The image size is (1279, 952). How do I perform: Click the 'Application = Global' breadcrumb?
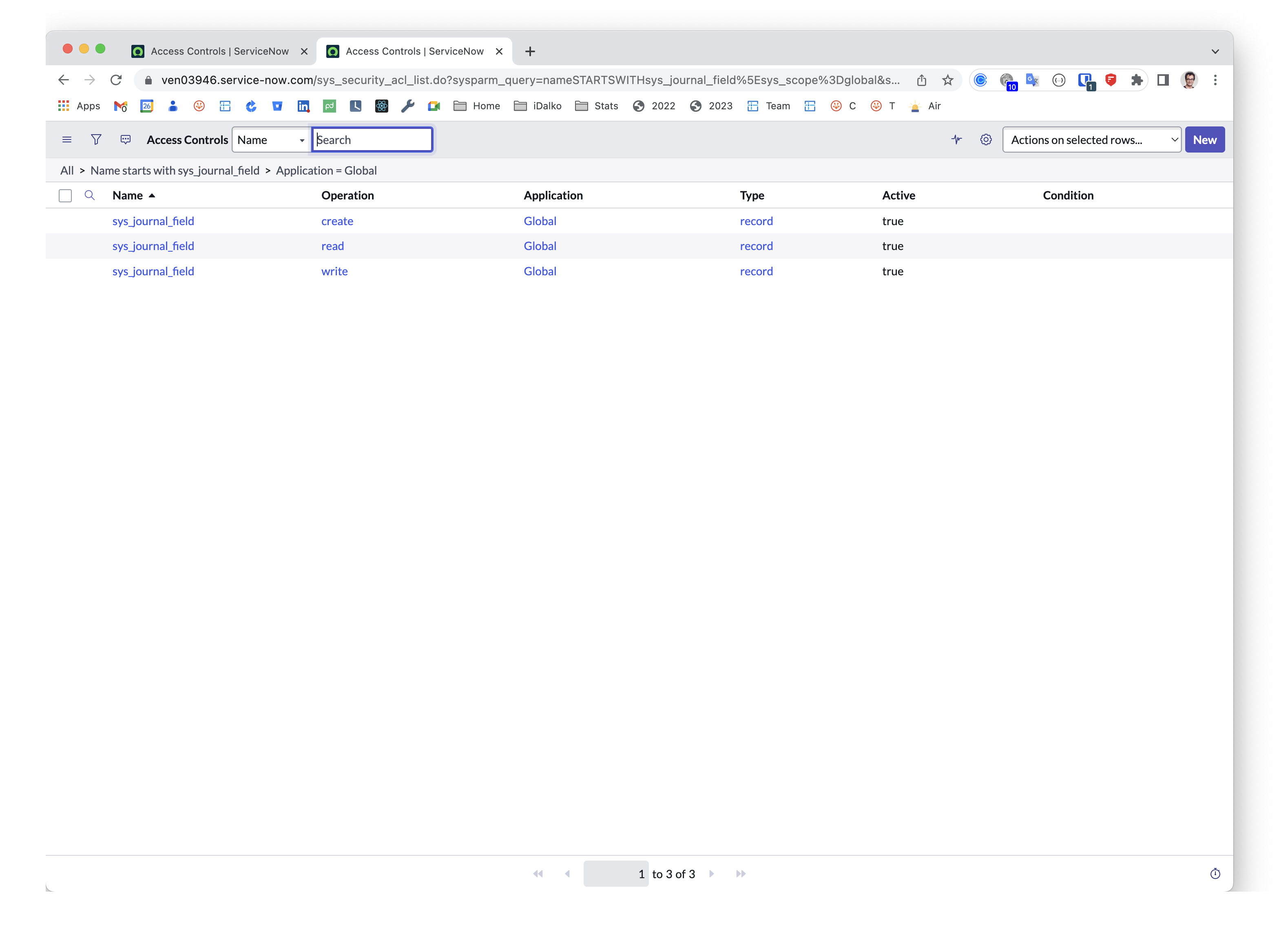click(x=326, y=170)
